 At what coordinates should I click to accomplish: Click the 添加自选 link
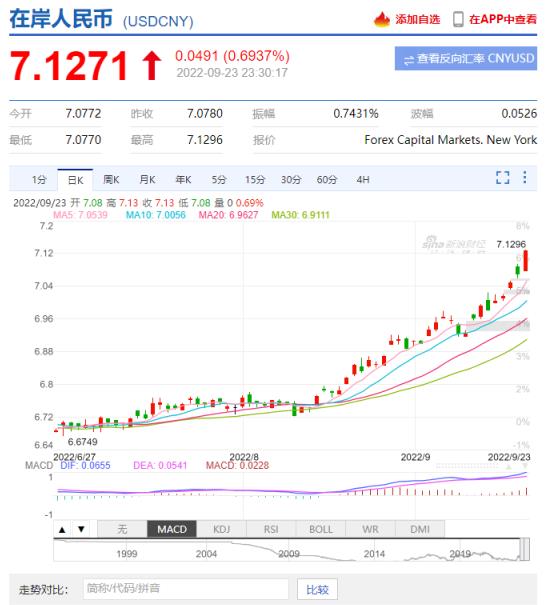418,19
